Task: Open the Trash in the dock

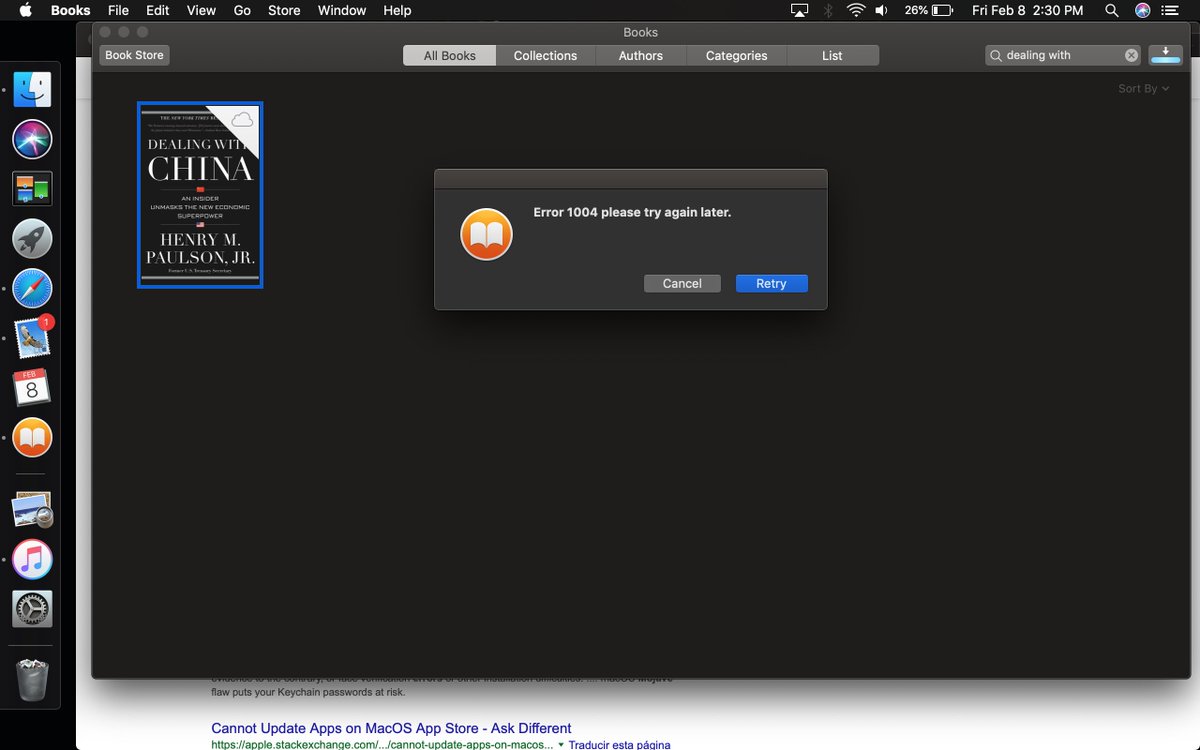Action: coord(32,680)
